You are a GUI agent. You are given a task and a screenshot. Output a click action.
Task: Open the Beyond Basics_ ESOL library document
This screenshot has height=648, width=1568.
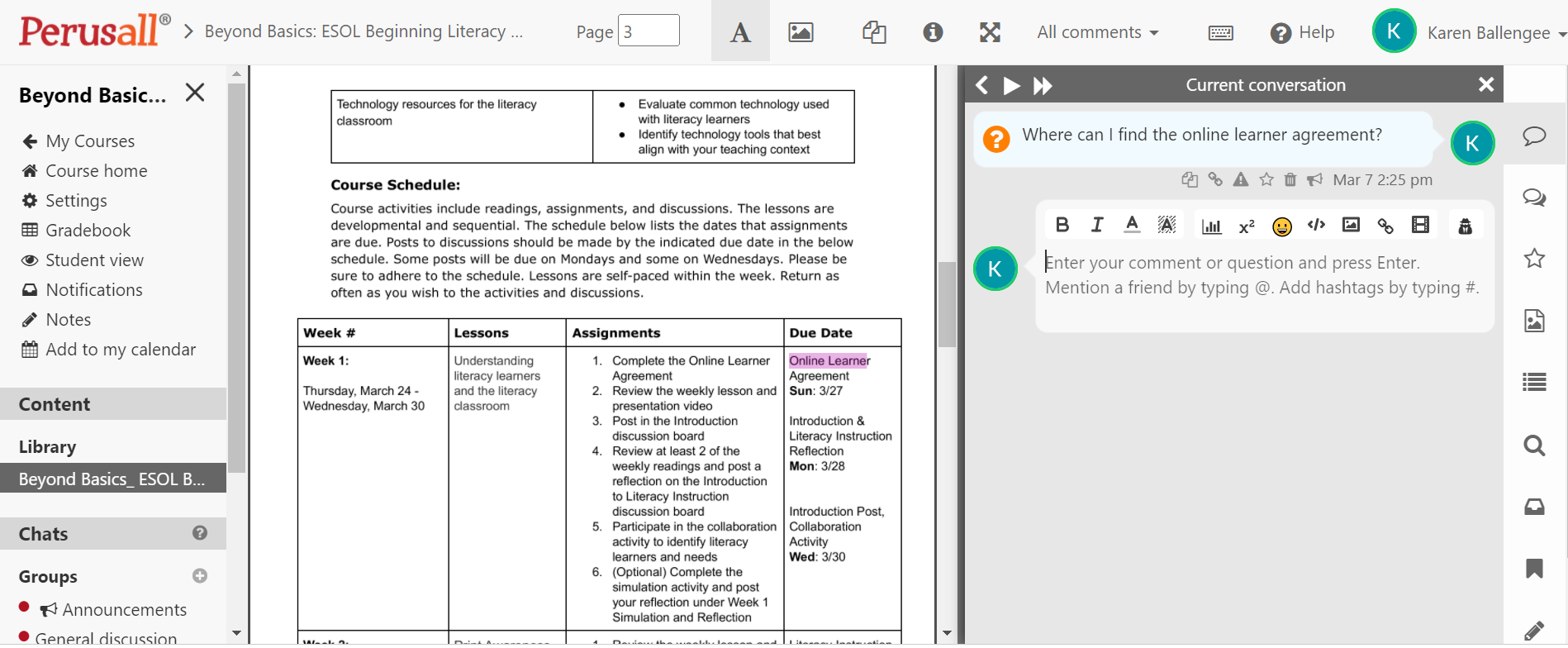tap(112, 479)
